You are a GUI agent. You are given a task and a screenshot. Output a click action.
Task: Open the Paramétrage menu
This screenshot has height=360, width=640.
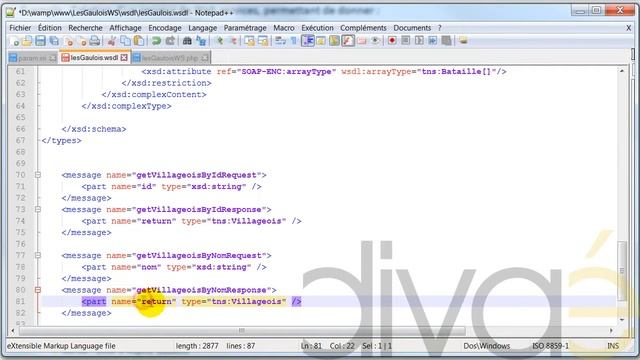point(245,28)
